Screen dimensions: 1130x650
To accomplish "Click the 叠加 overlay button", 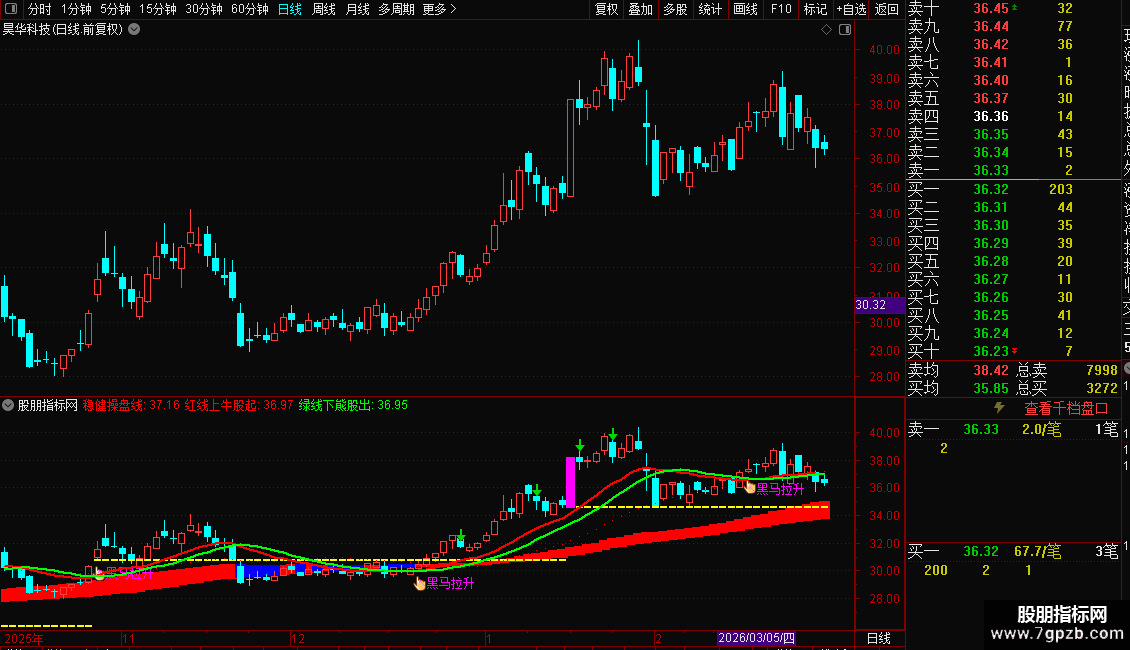I will 640,9.
